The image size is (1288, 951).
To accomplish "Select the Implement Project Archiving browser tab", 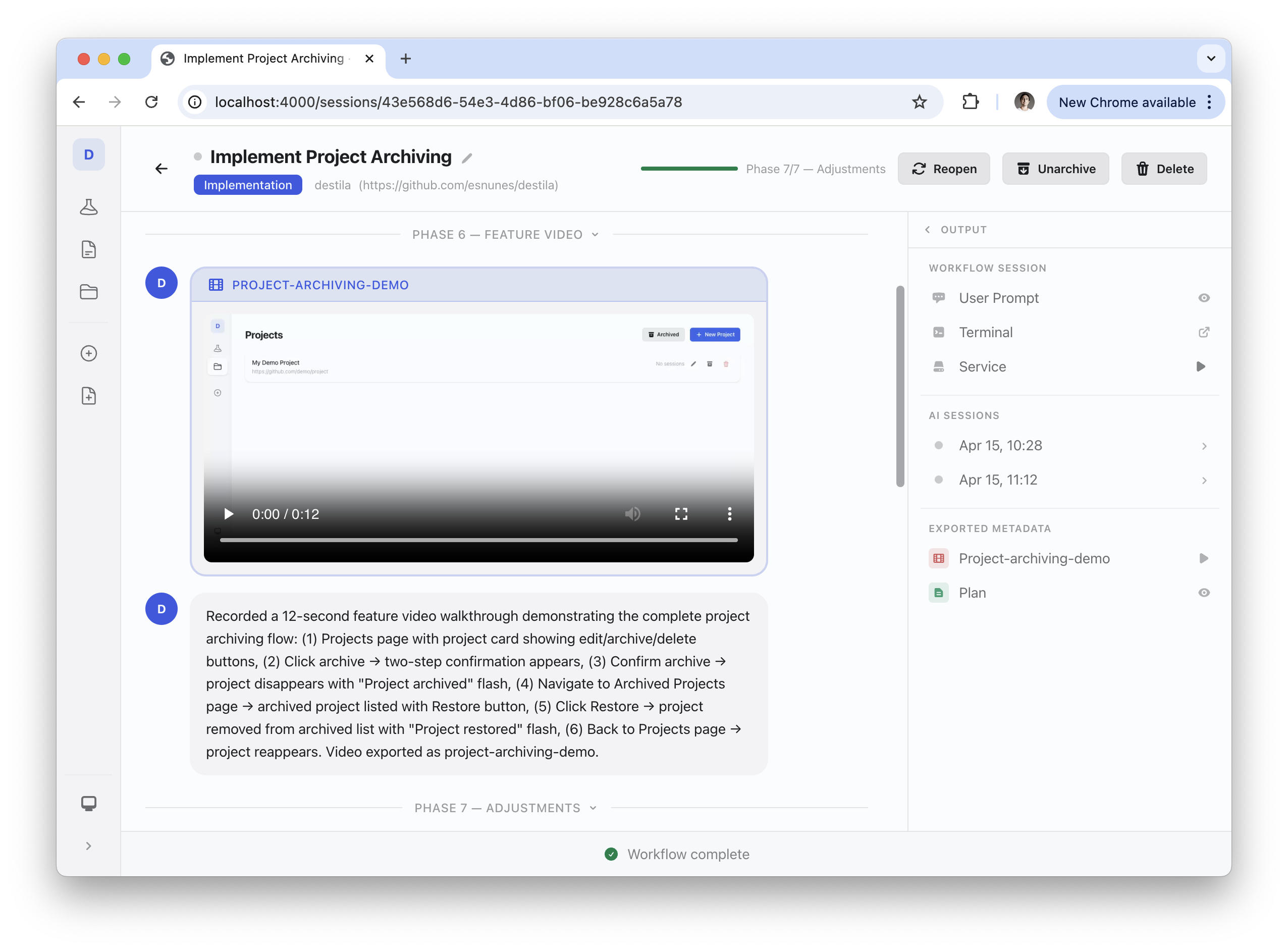I will click(x=263, y=59).
